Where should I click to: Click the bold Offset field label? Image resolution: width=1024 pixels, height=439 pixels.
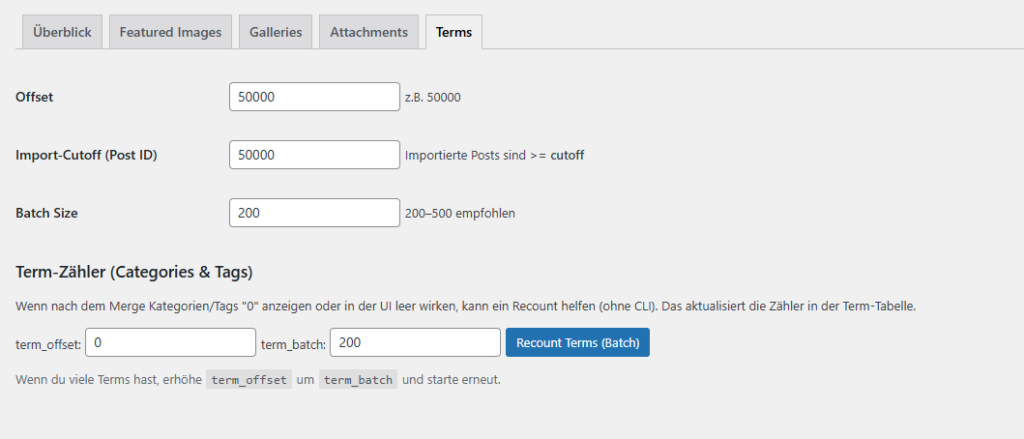[35, 97]
